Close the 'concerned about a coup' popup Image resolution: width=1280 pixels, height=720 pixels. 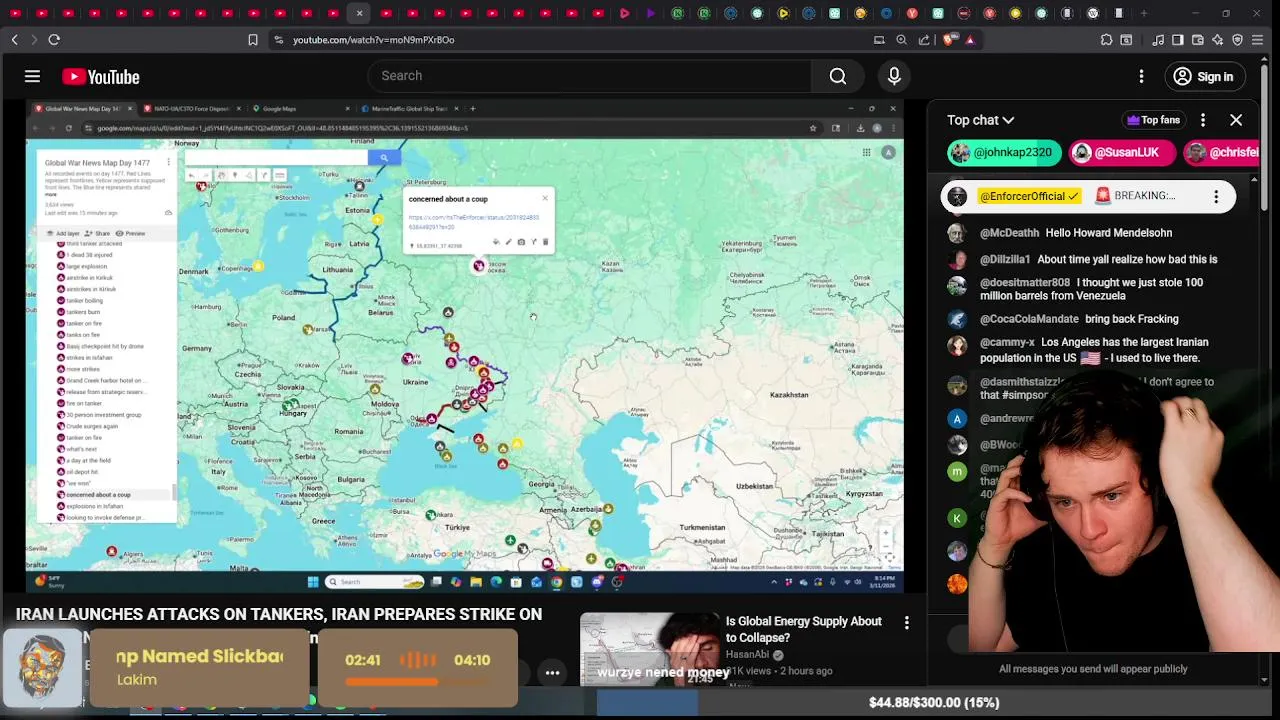coord(544,198)
